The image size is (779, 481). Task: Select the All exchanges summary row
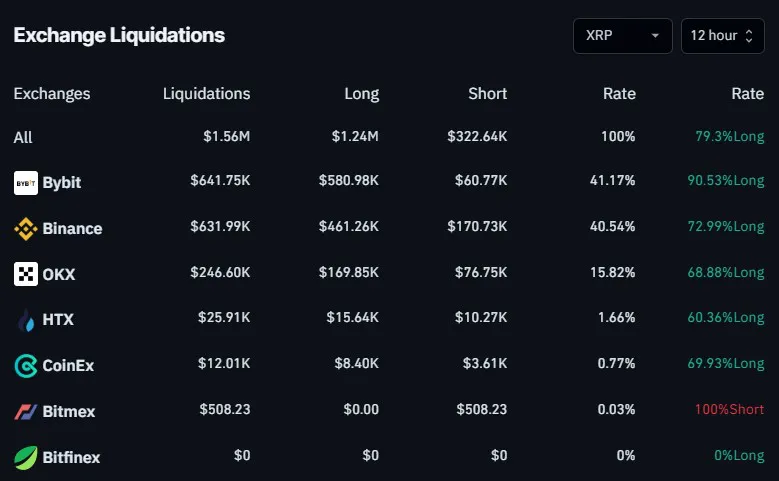pos(23,138)
